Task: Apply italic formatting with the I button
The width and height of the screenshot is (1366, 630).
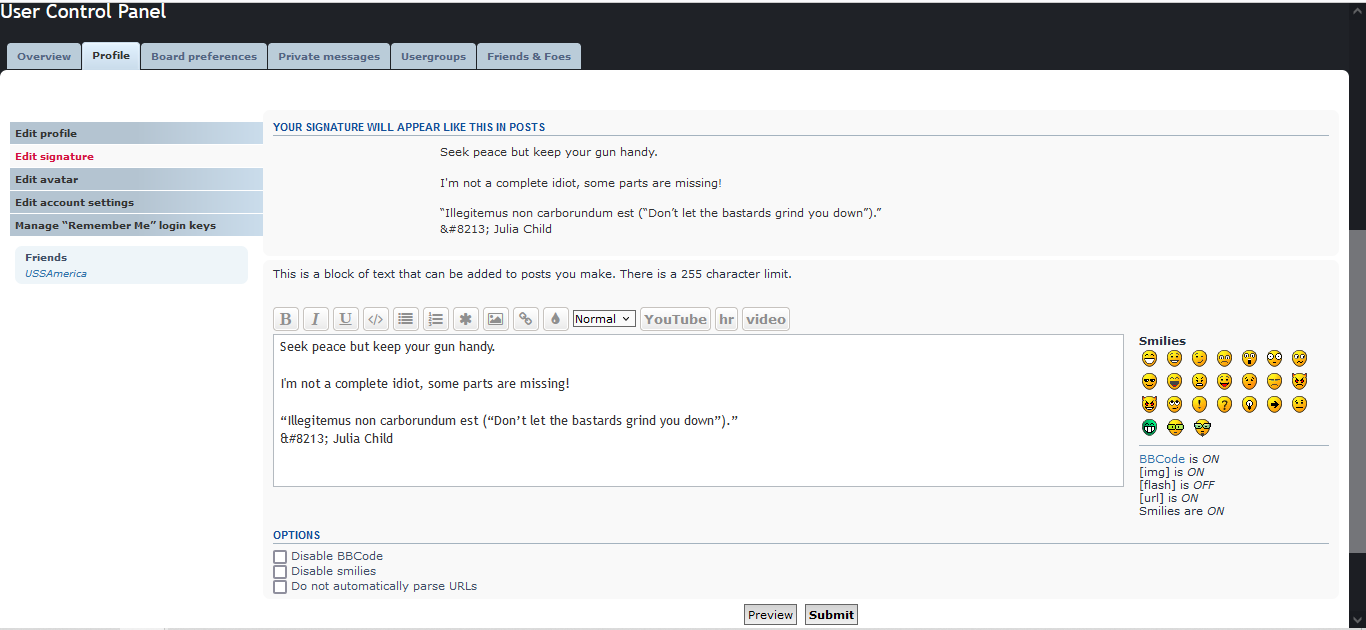Action: (x=316, y=319)
